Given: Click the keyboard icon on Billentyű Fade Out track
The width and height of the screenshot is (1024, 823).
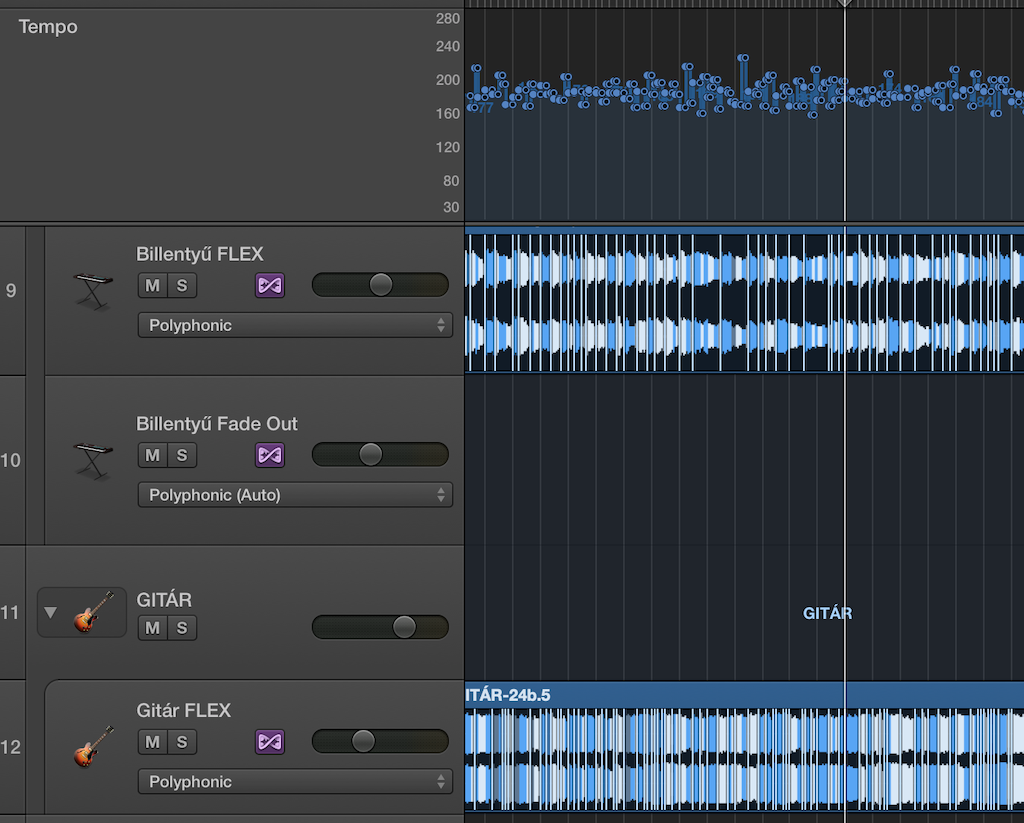Looking at the screenshot, I should click(x=93, y=460).
